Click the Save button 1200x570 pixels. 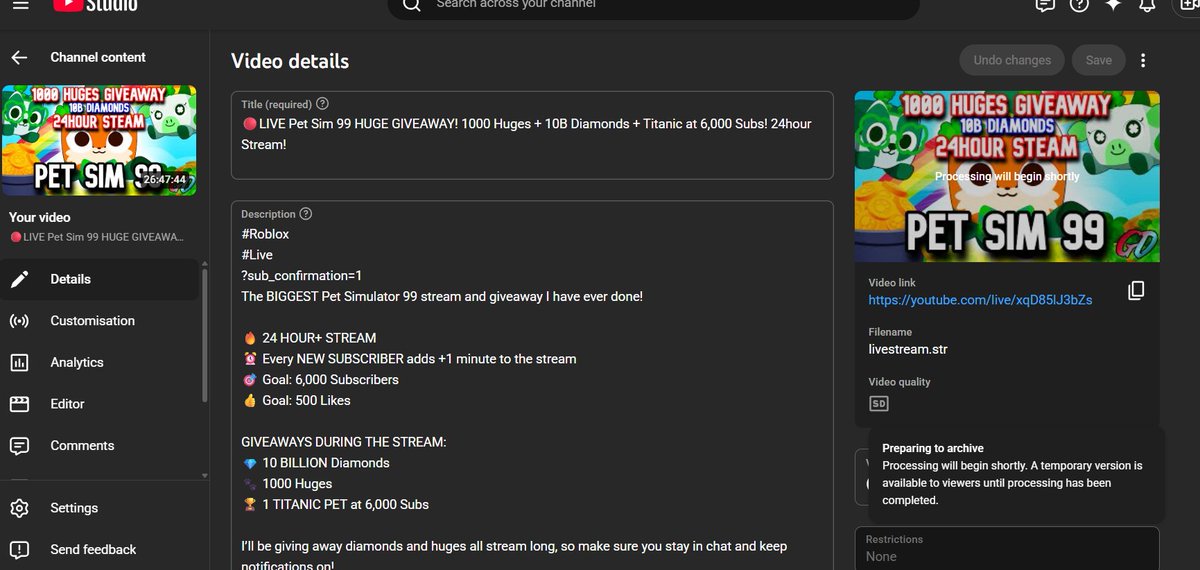click(1098, 60)
